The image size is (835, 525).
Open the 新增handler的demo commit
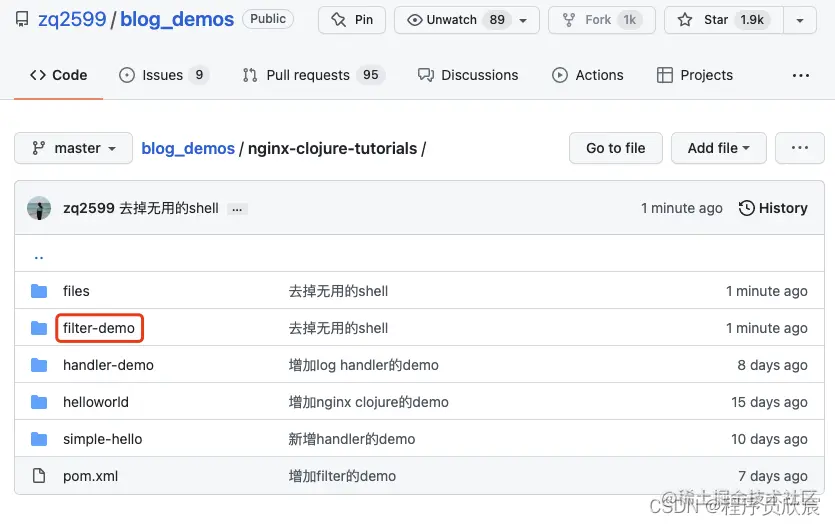[x=352, y=439]
